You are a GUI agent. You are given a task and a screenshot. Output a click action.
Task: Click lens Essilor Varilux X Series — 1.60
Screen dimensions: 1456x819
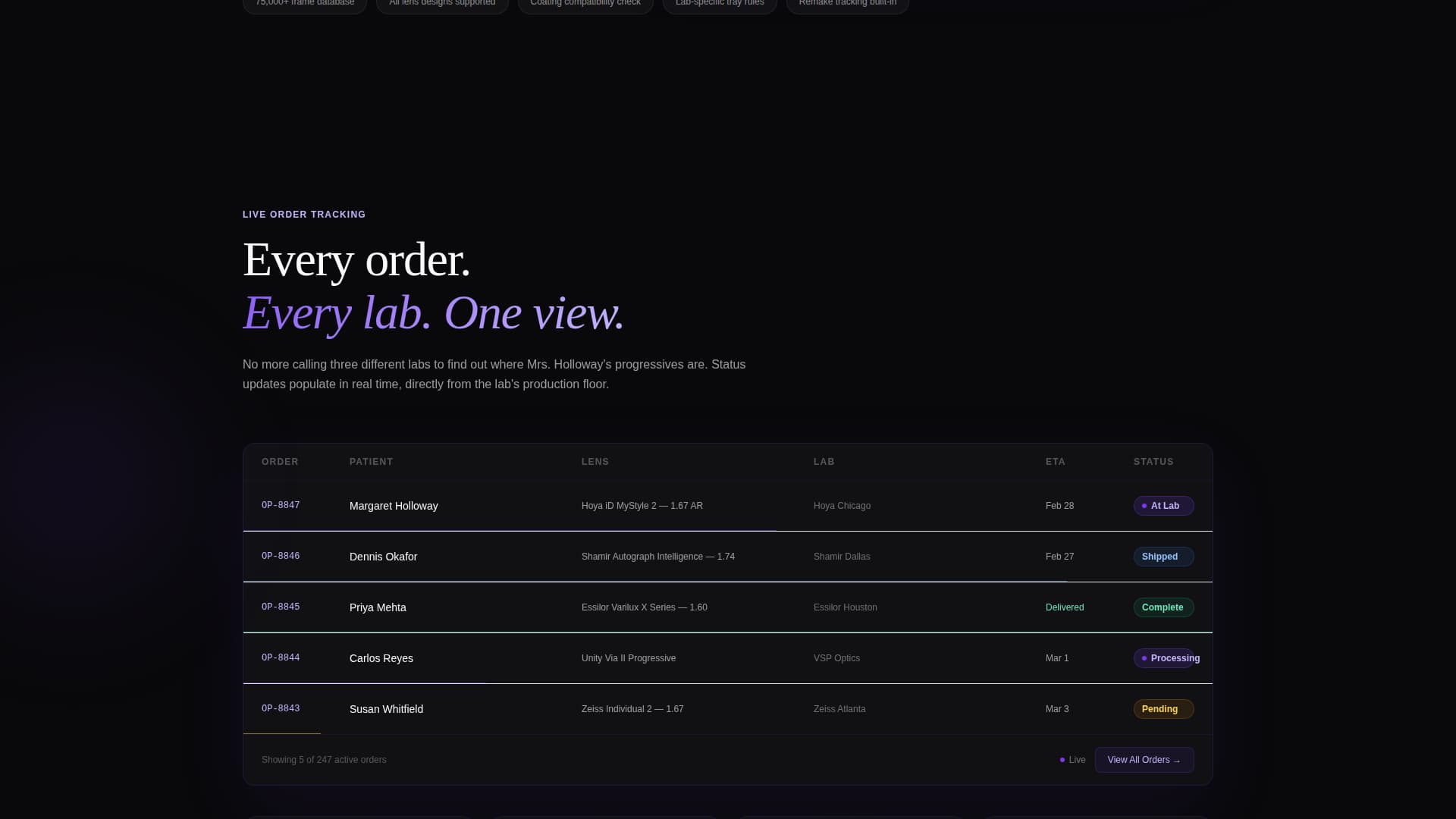point(645,607)
